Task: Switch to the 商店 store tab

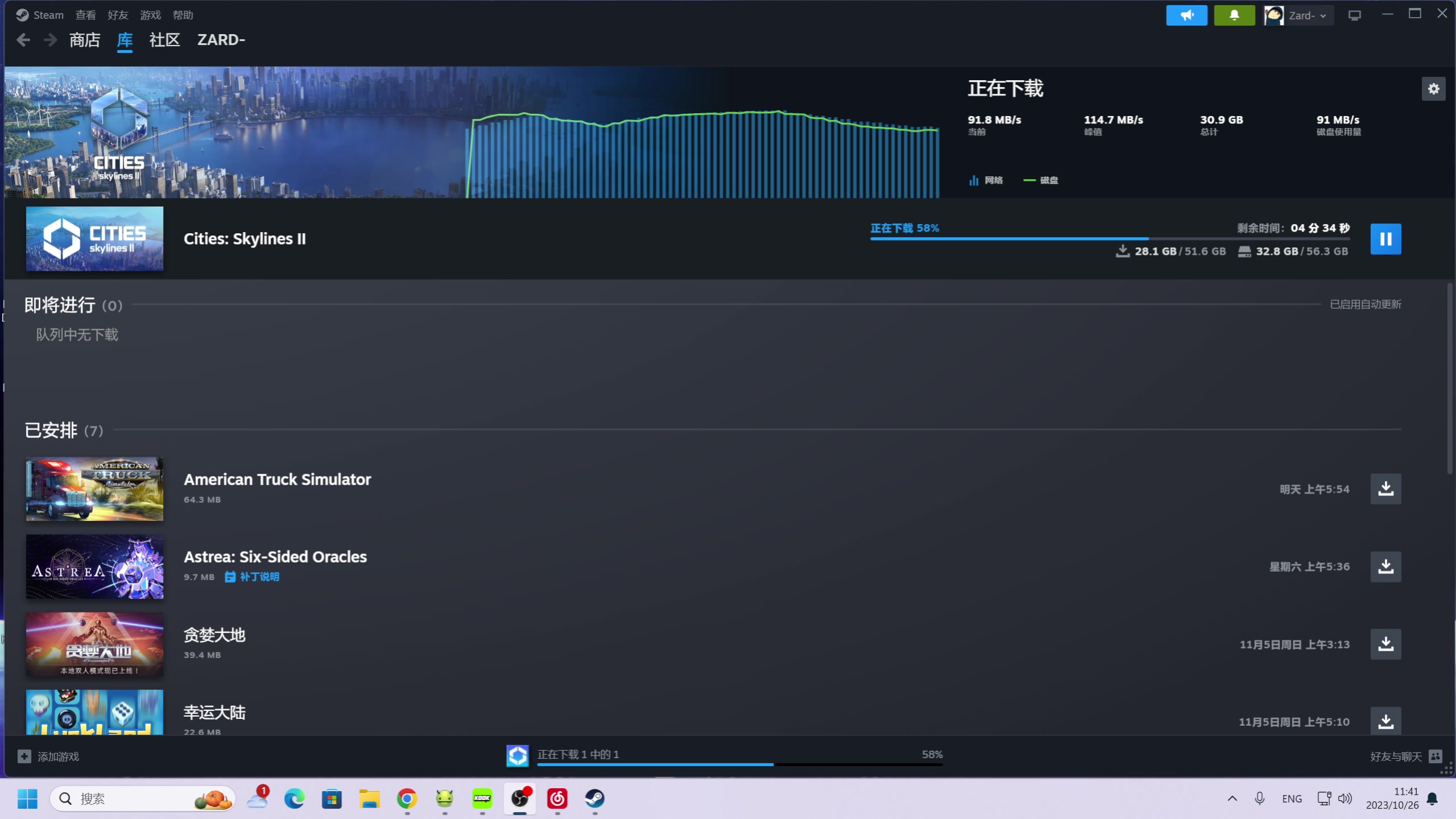Action: point(85,40)
